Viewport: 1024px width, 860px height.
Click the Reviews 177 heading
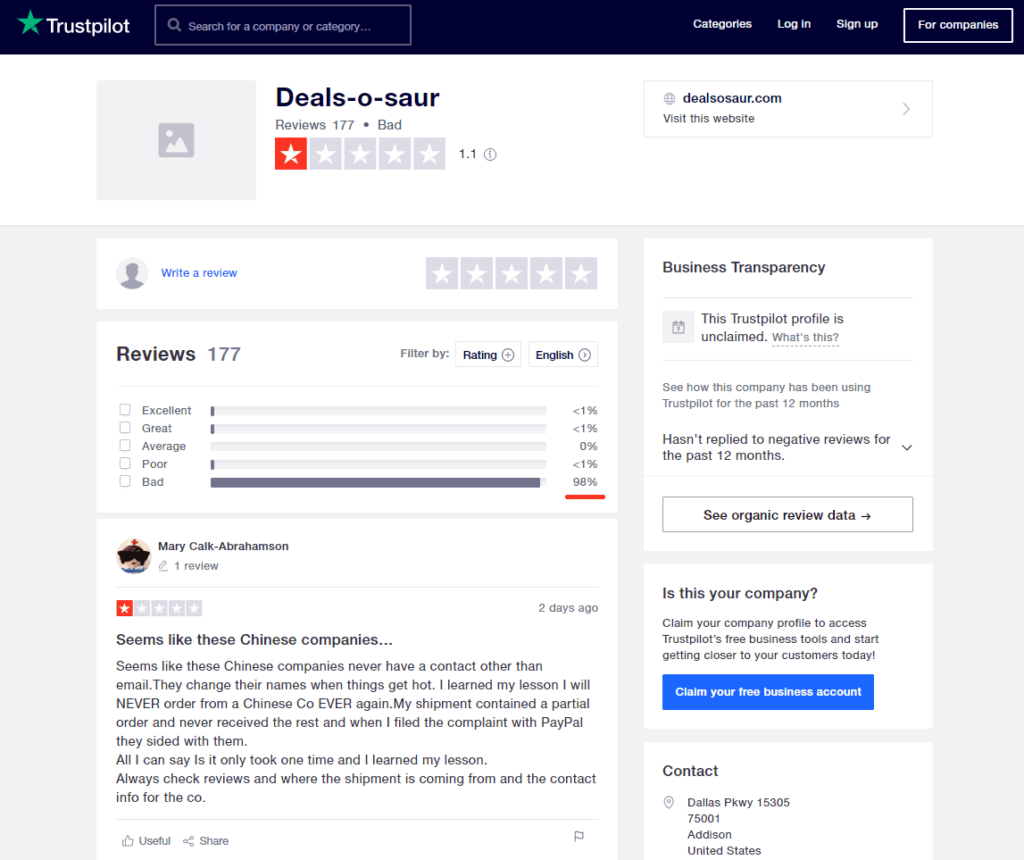click(x=178, y=354)
